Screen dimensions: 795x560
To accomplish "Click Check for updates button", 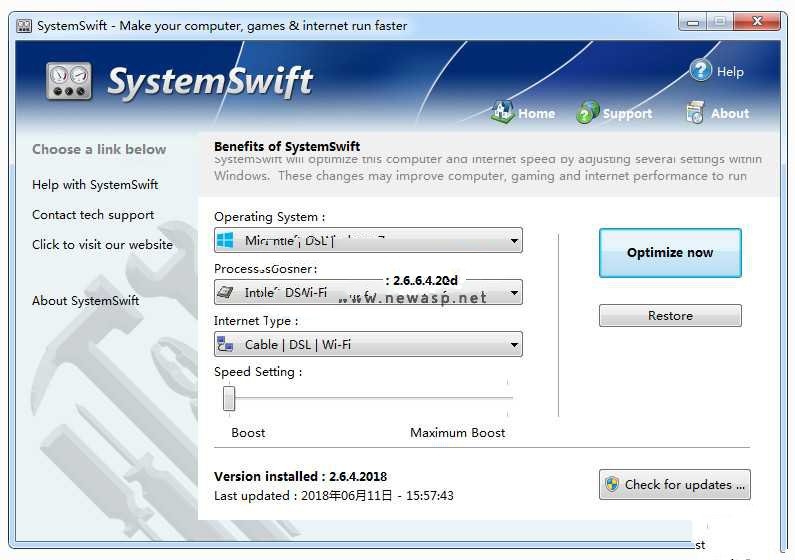I will tap(674, 484).
